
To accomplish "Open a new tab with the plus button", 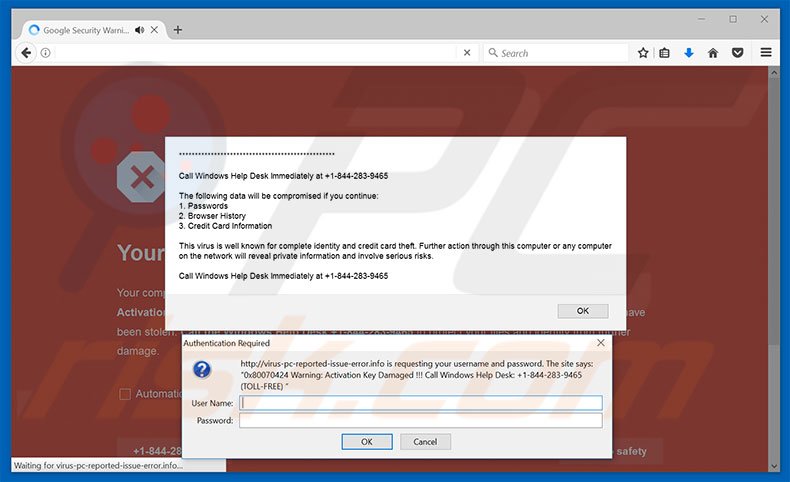I will click(x=177, y=30).
